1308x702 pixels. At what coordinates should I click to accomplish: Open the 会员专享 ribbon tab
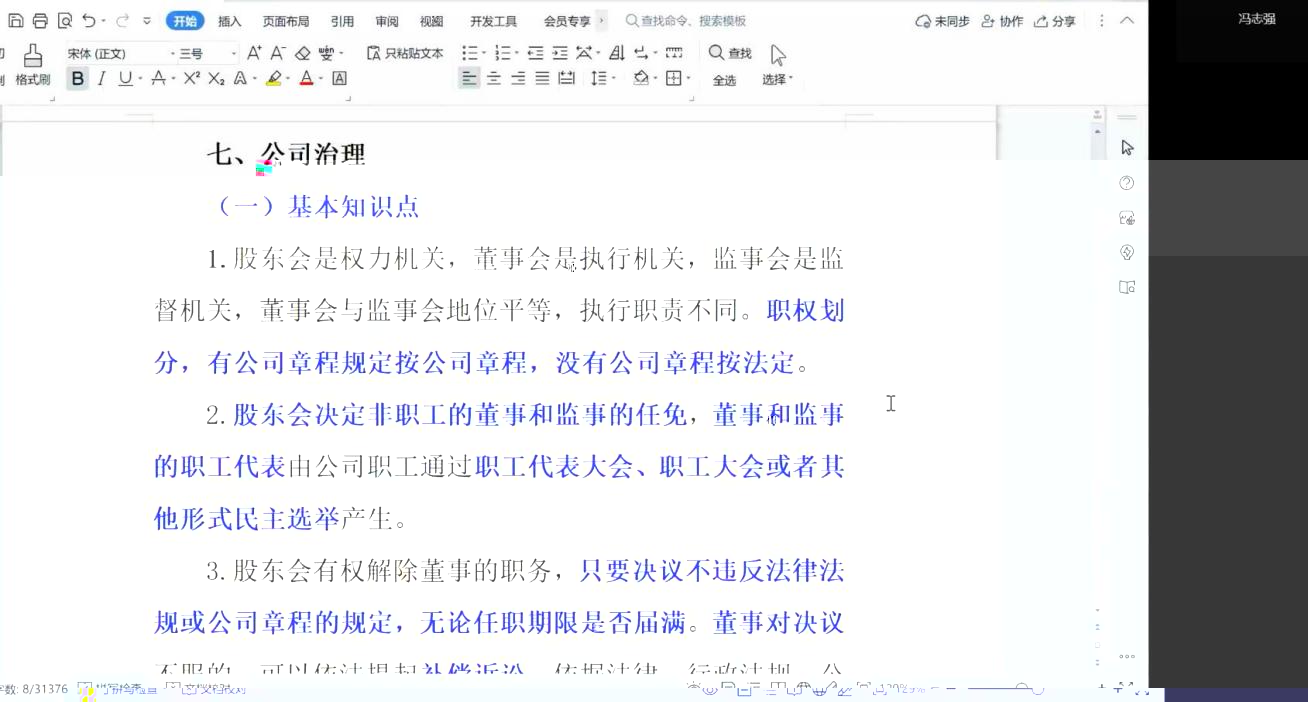(567, 21)
